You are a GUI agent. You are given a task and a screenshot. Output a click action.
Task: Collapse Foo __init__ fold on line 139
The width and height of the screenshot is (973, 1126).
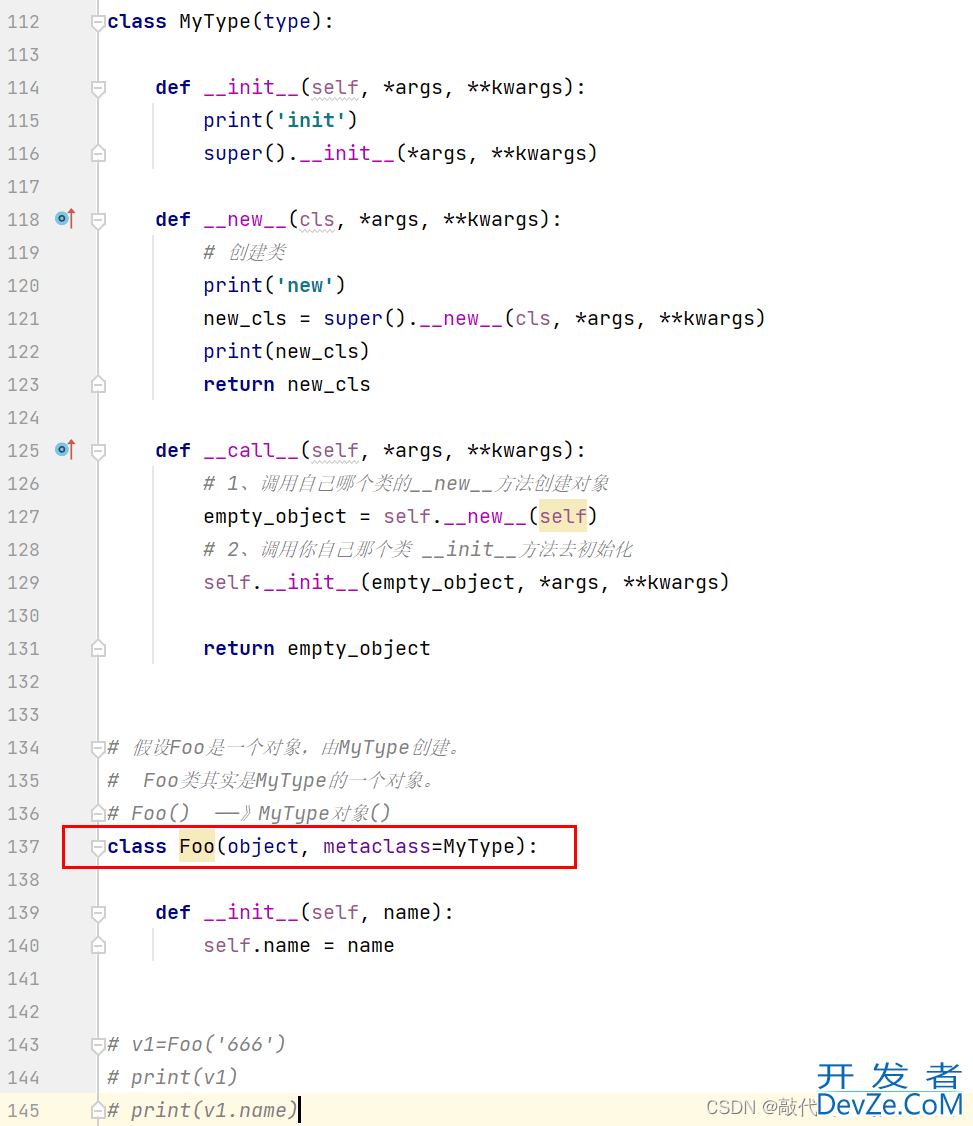(98, 913)
